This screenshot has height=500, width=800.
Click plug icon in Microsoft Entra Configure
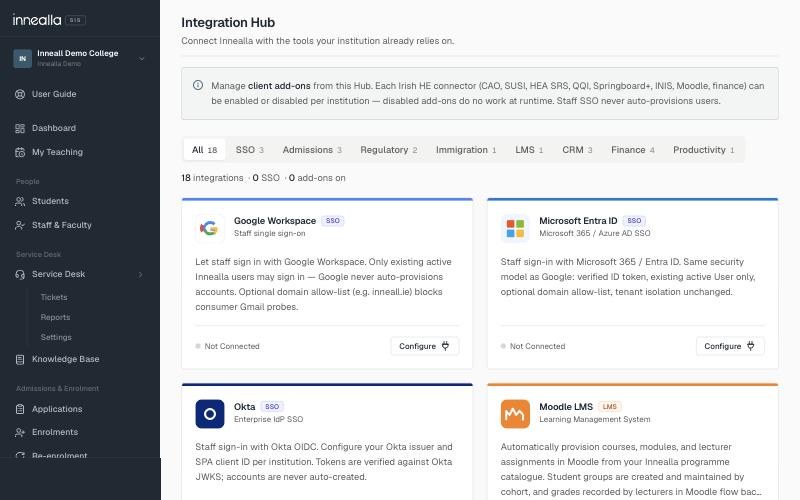coord(751,346)
